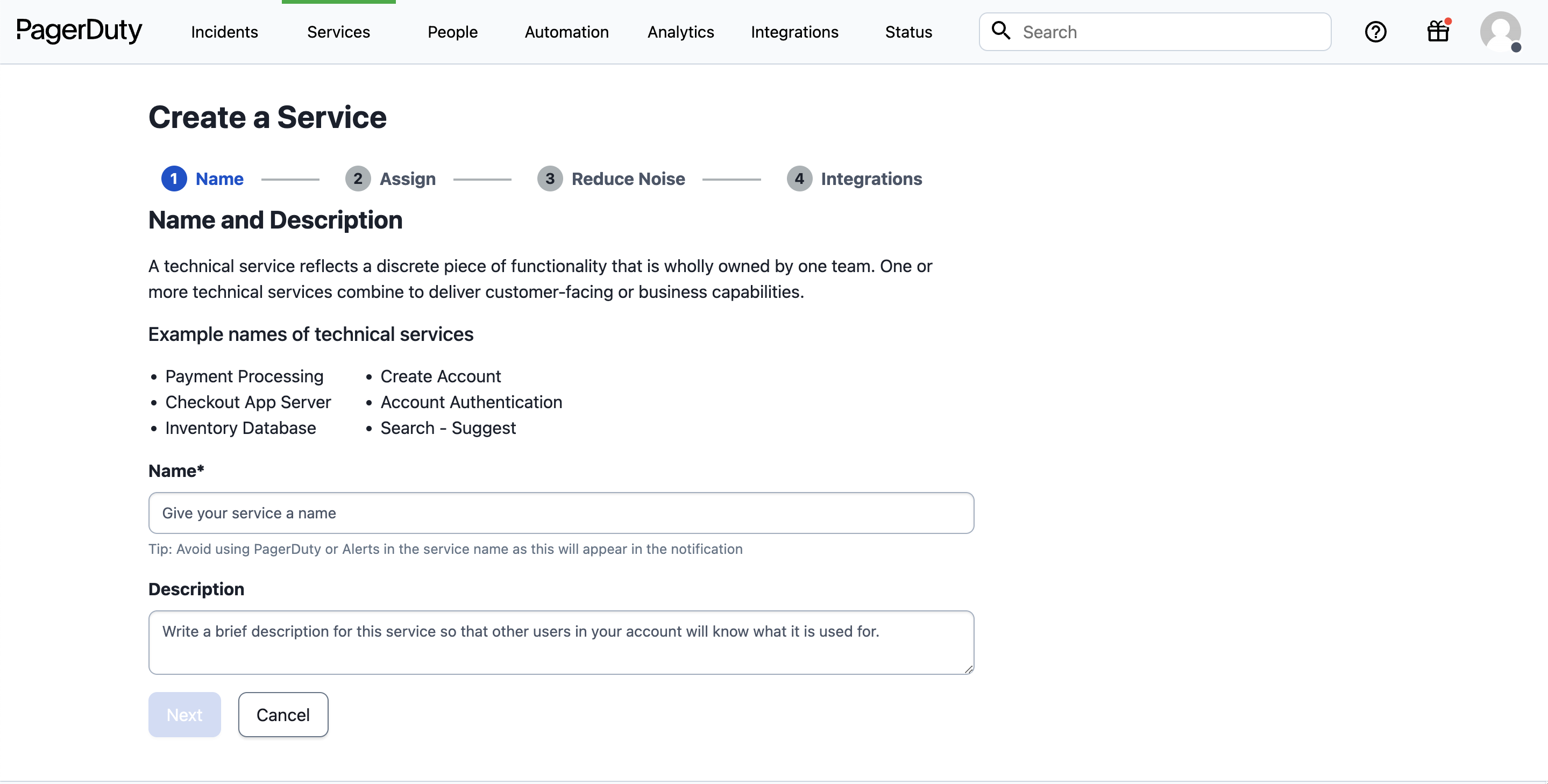This screenshot has width=1548, height=784.
Task: Click step 2 Assign circle
Action: tap(358, 179)
